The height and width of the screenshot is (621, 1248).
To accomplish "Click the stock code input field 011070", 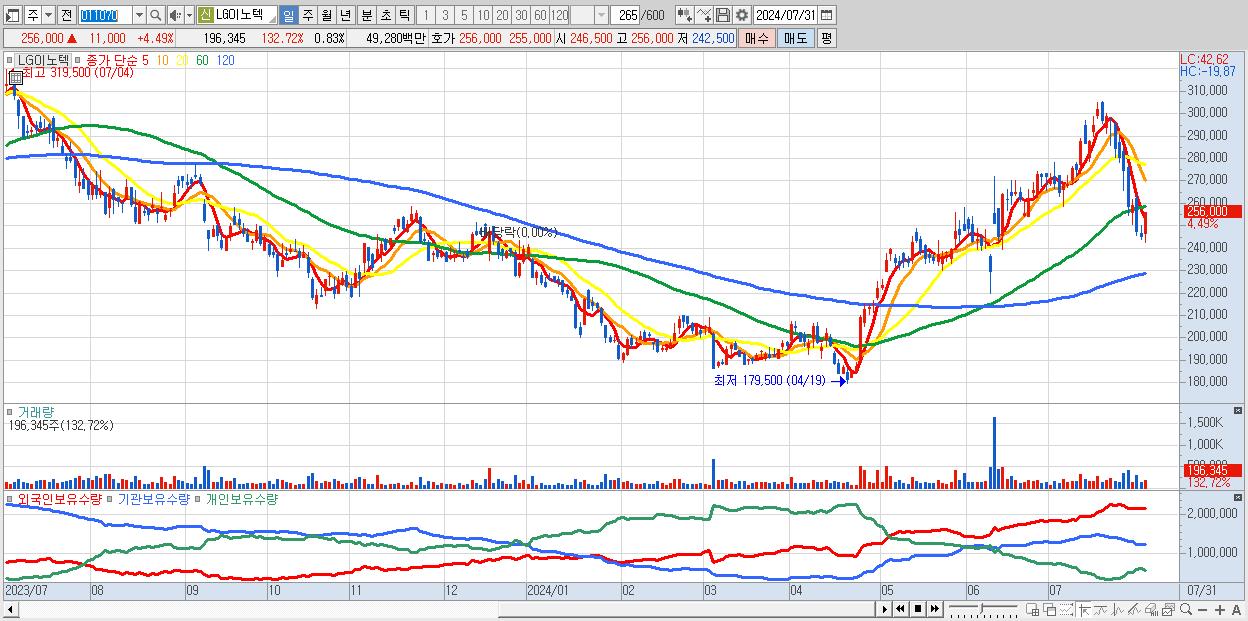I will point(105,15).
